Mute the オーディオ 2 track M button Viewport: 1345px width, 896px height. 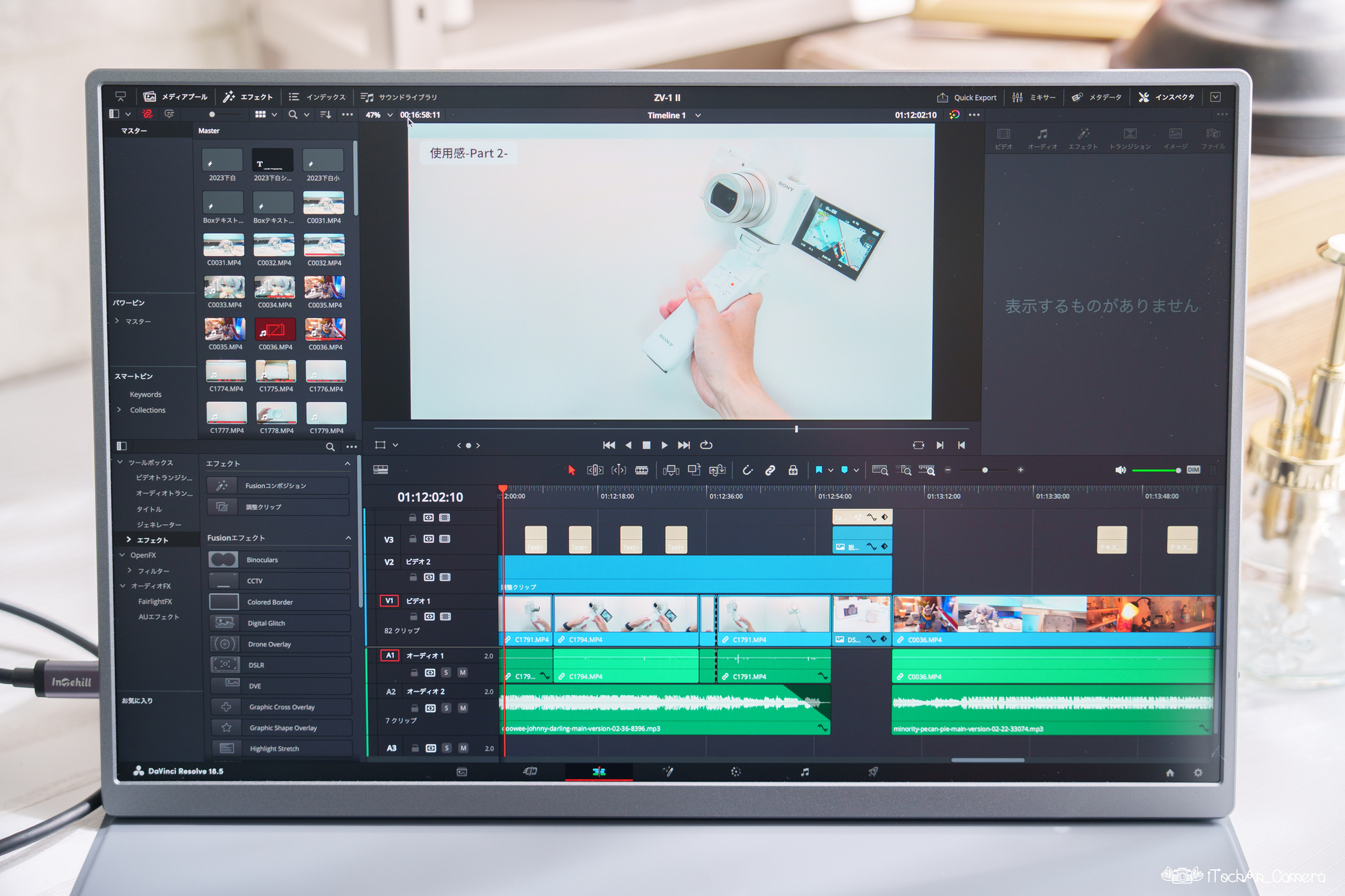coord(463,708)
